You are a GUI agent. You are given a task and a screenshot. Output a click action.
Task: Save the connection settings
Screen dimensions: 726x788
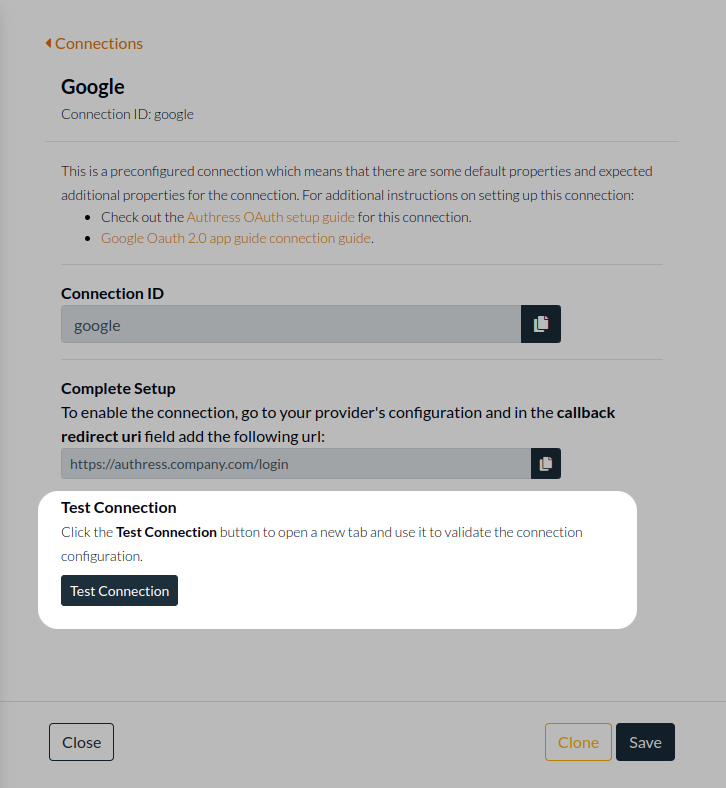(645, 742)
